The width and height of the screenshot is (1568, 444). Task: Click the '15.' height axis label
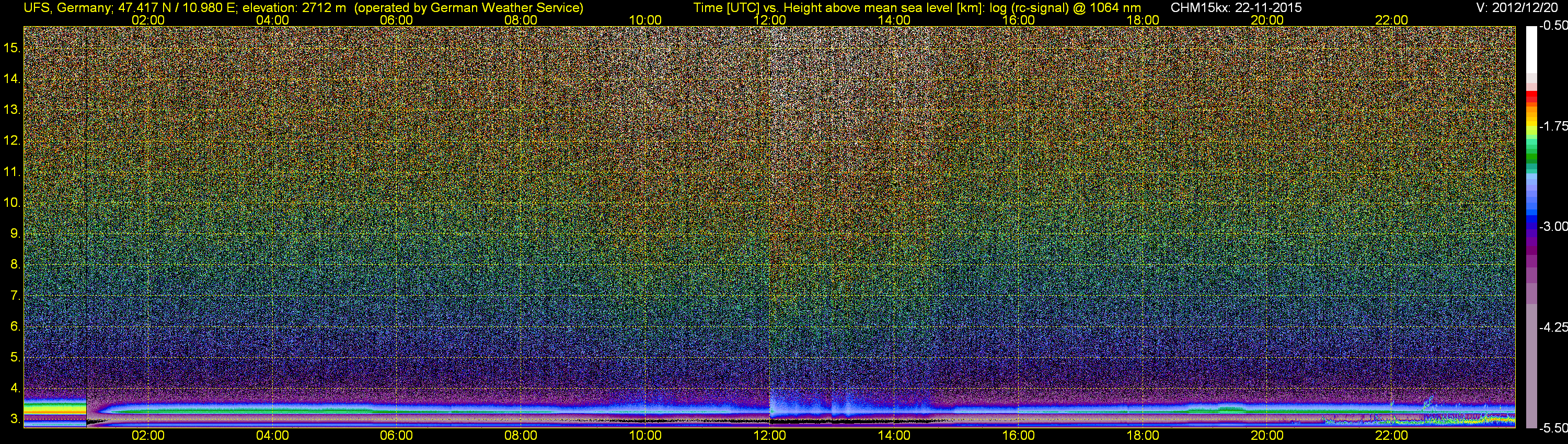pyautogui.click(x=12, y=48)
